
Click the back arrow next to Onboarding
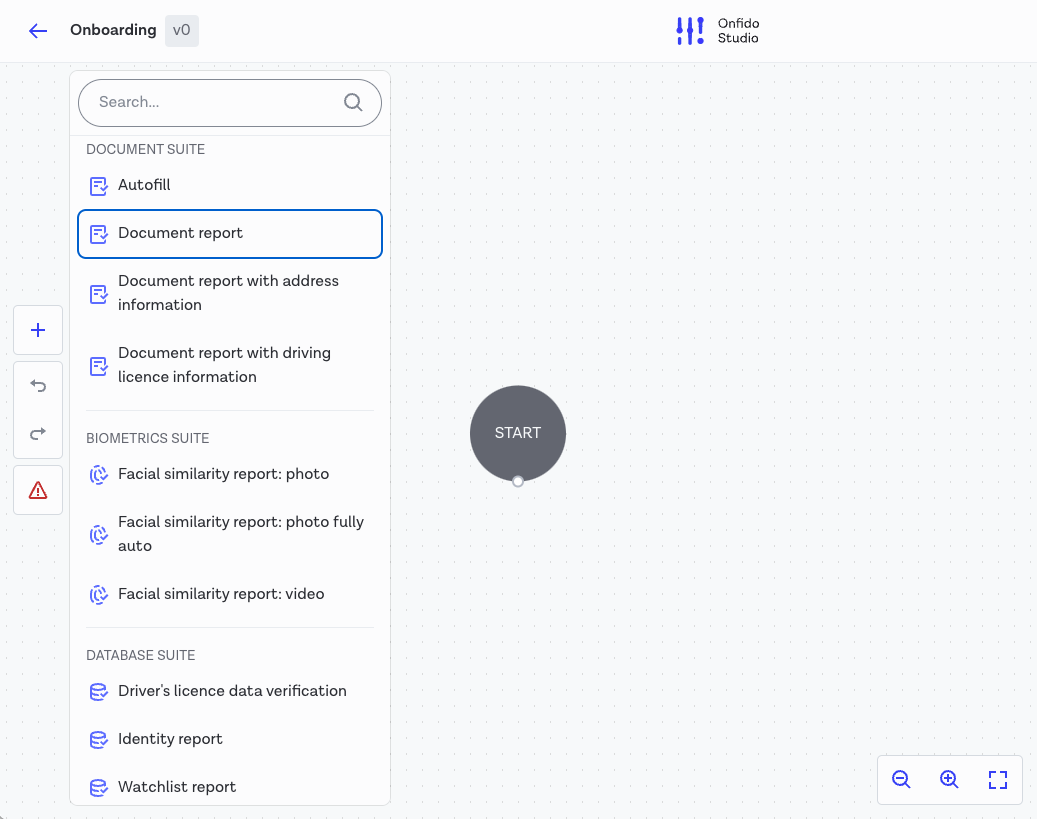click(x=38, y=31)
